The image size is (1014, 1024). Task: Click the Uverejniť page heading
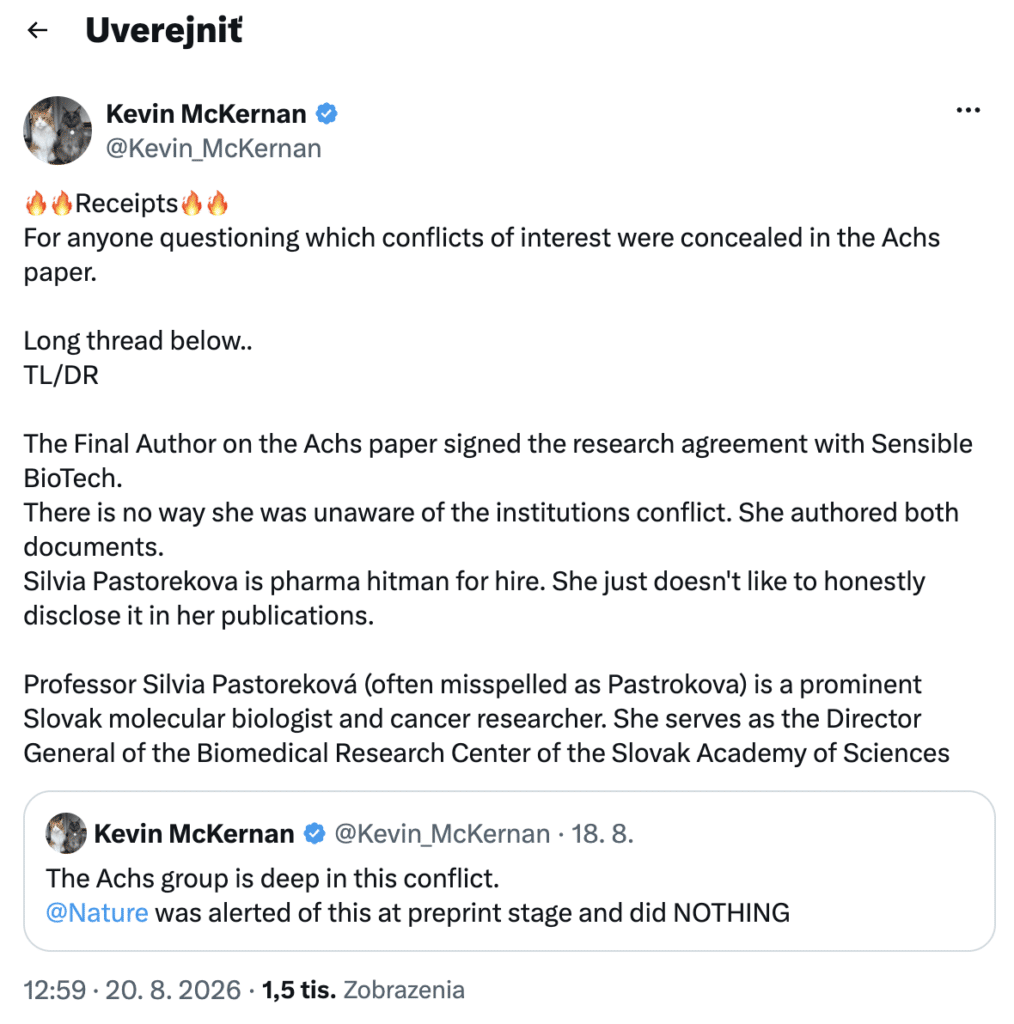click(x=164, y=31)
